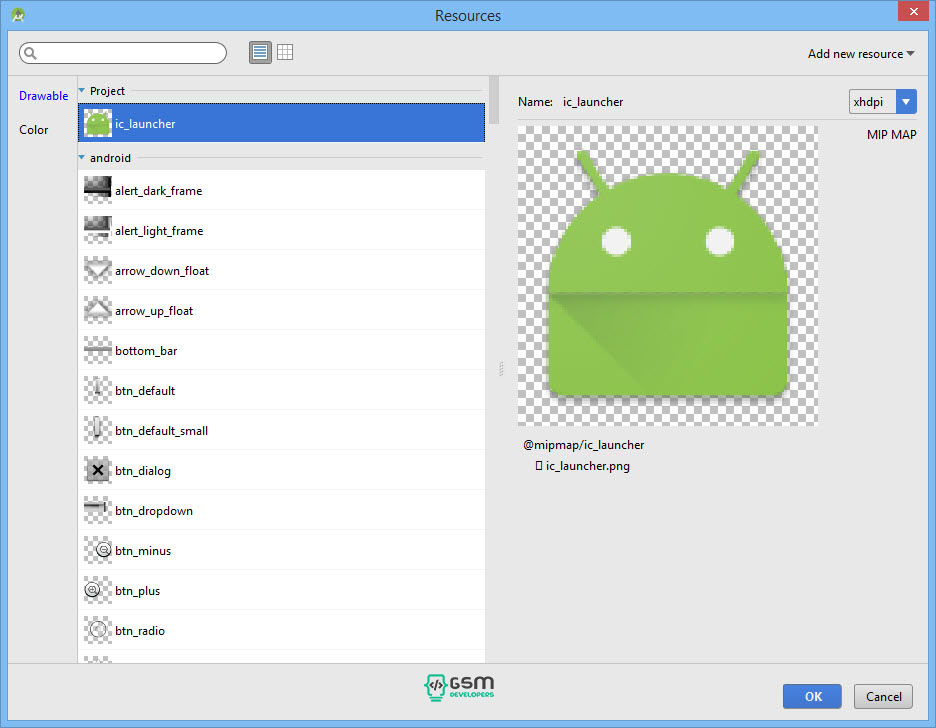Screen dimensions: 936x728
Task: Switch to grid view mode
Action: 285,53
